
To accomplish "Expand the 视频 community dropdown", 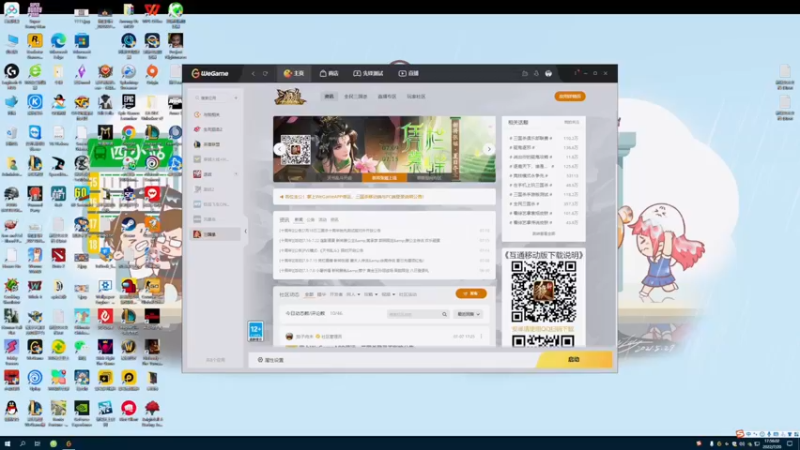I will coord(388,294).
